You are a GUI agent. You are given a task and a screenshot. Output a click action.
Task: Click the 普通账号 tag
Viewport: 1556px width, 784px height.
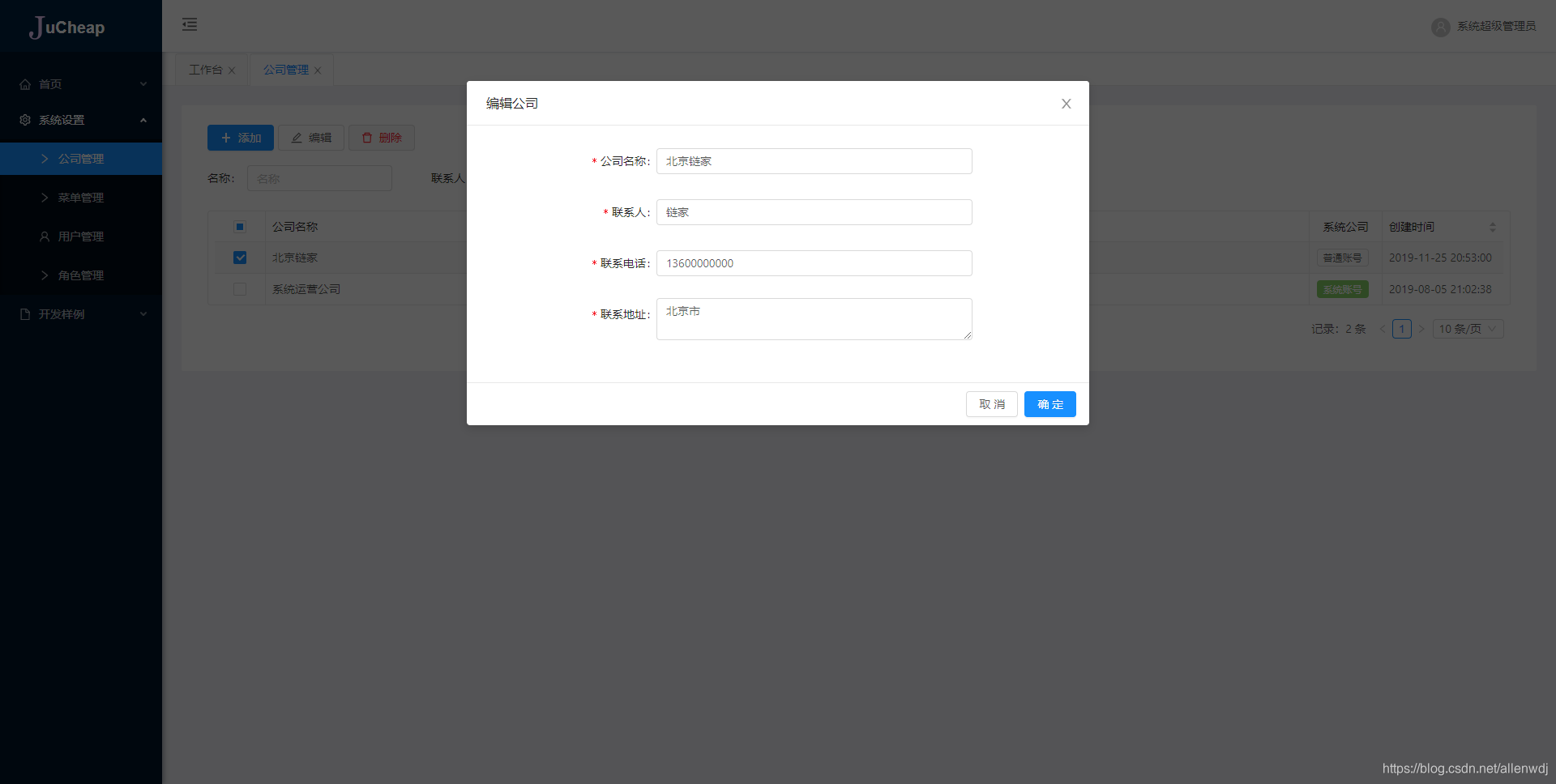point(1342,258)
